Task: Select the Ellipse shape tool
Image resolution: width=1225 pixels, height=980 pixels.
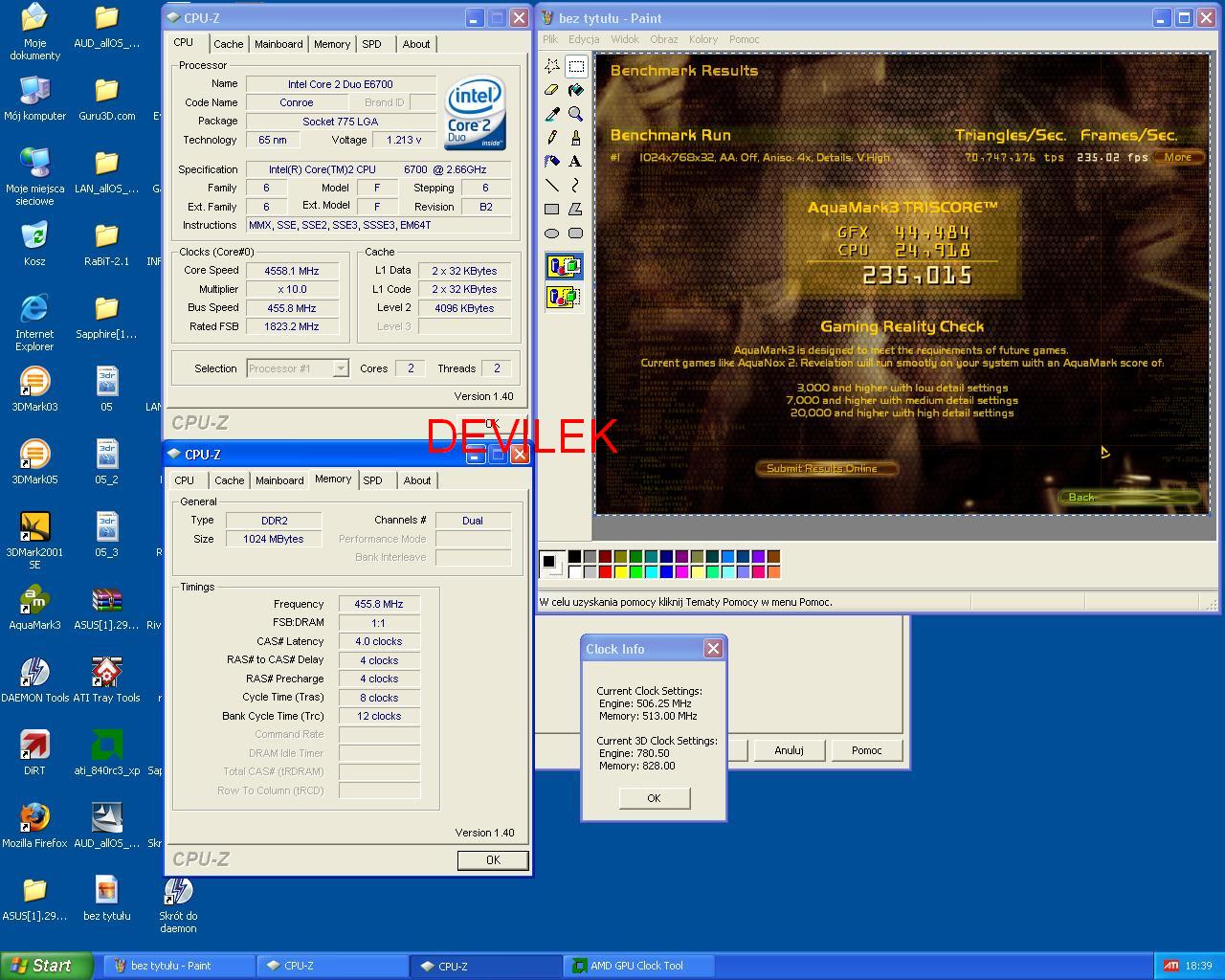Action: 552,234
